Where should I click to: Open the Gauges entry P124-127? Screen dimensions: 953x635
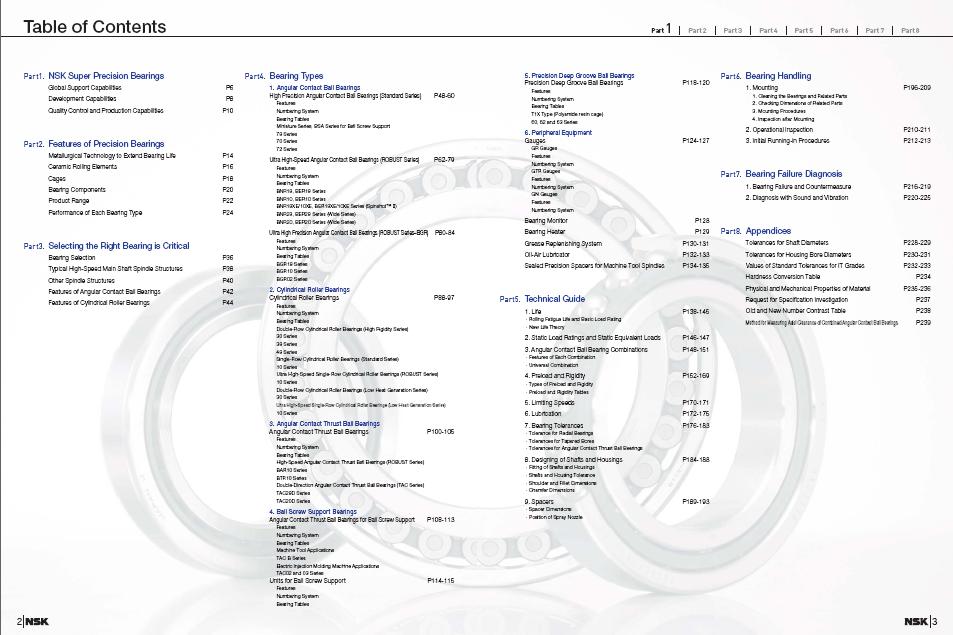point(535,140)
